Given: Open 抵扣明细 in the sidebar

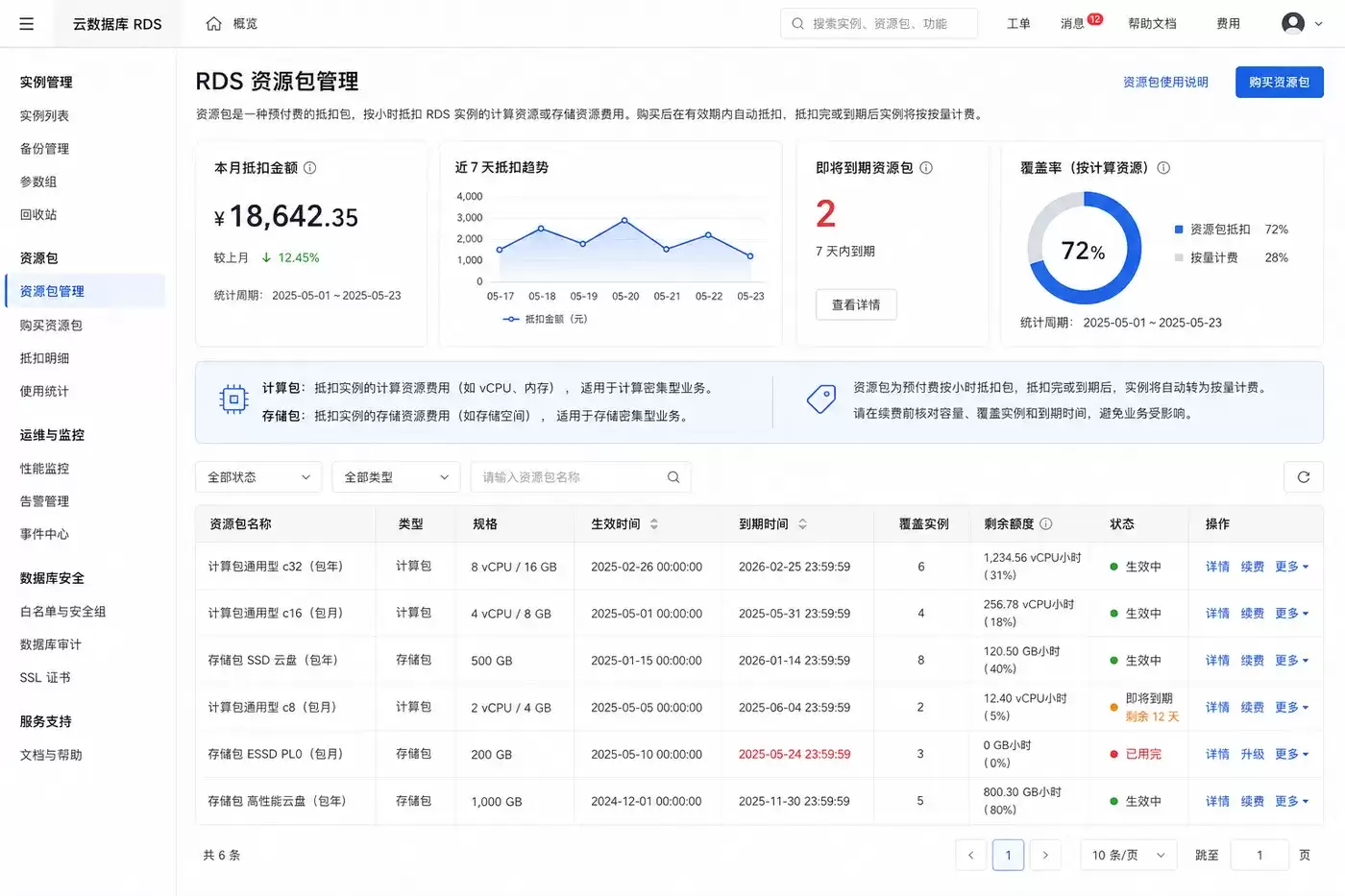Looking at the screenshot, I should point(44,358).
